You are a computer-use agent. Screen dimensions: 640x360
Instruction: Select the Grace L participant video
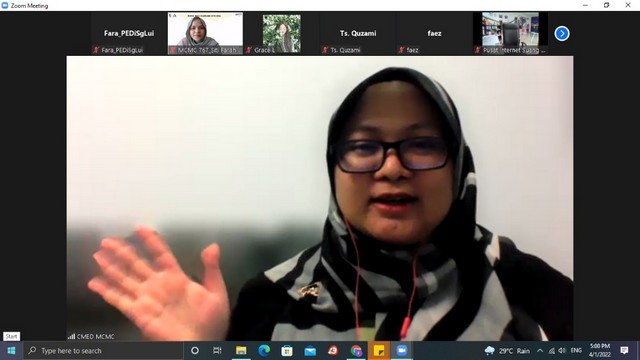pyautogui.click(x=282, y=33)
